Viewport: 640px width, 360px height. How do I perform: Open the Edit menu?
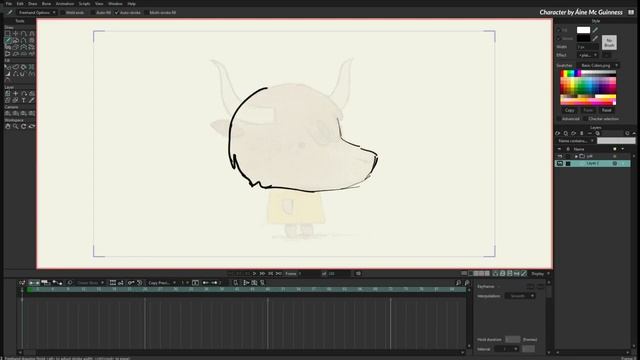click(x=20, y=4)
